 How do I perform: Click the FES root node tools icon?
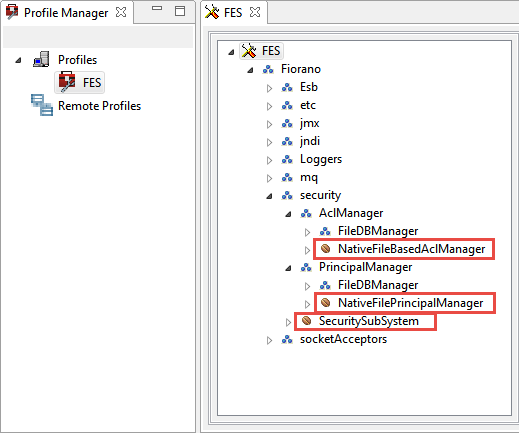coord(249,51)
